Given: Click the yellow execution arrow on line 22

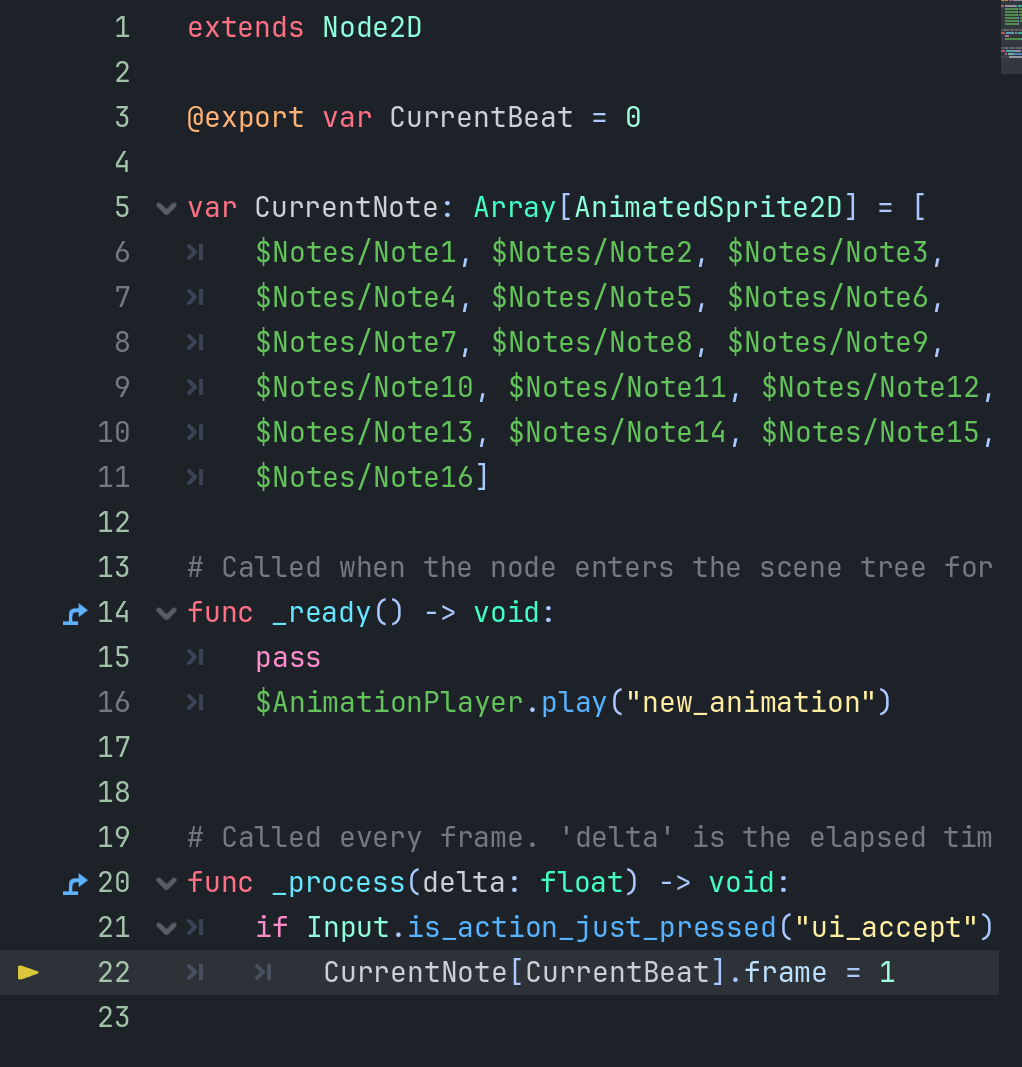Looking at the screenshot, I should tap(28, 972).
